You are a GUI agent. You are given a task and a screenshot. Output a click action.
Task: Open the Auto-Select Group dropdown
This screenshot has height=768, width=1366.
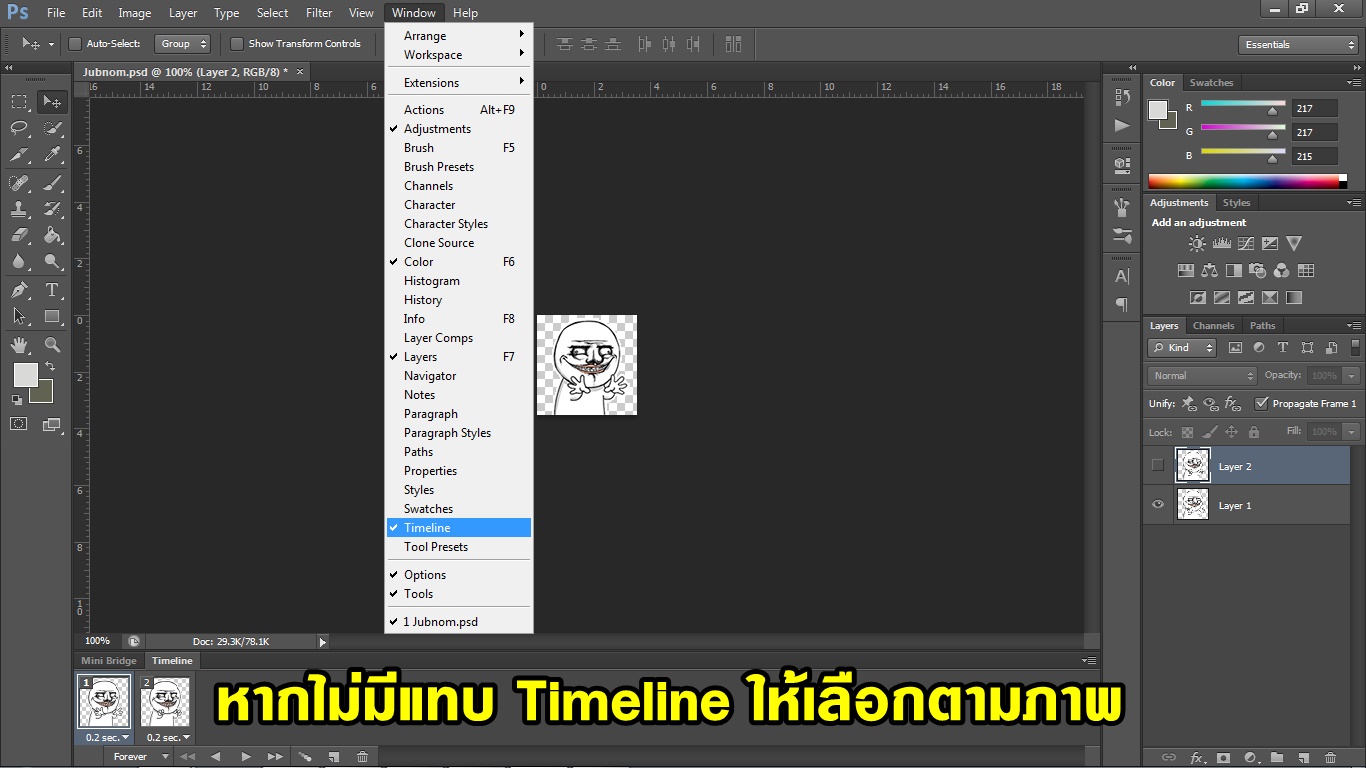click(184, 44)
